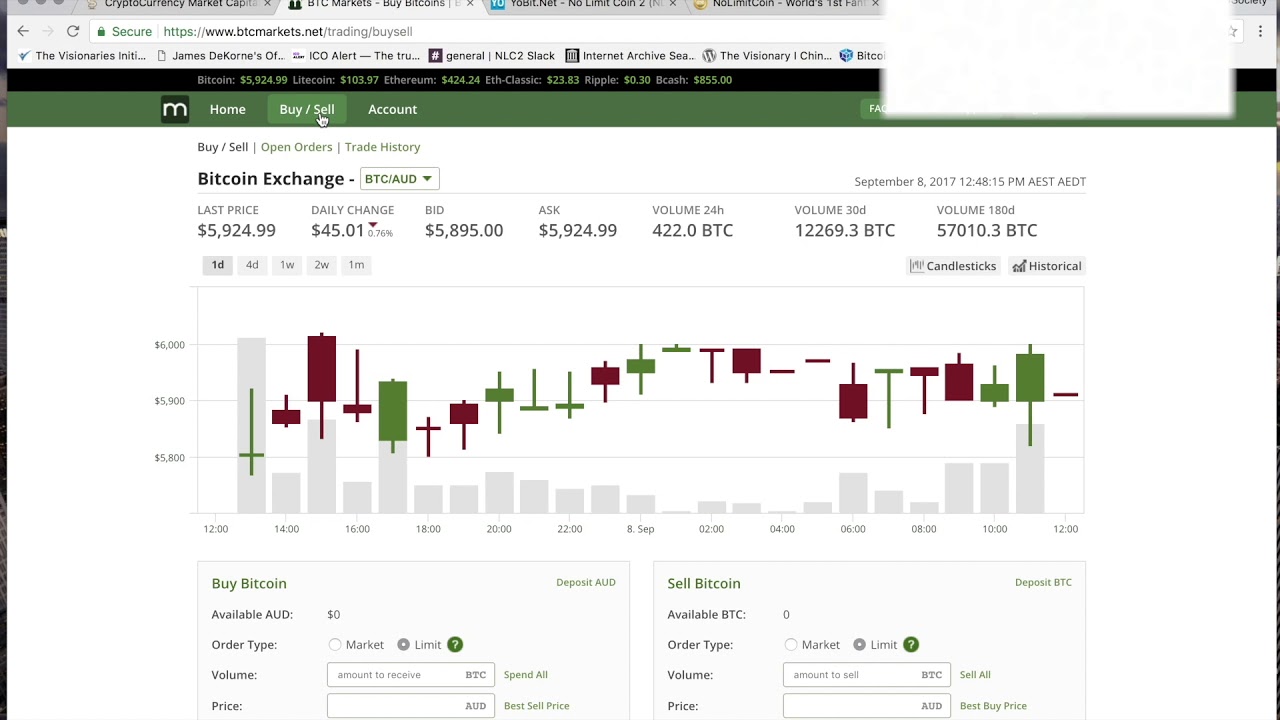Click the Ethereum $424.24 ticker price
This screenshot has width=1280, height=720.
tap(460, 80)
